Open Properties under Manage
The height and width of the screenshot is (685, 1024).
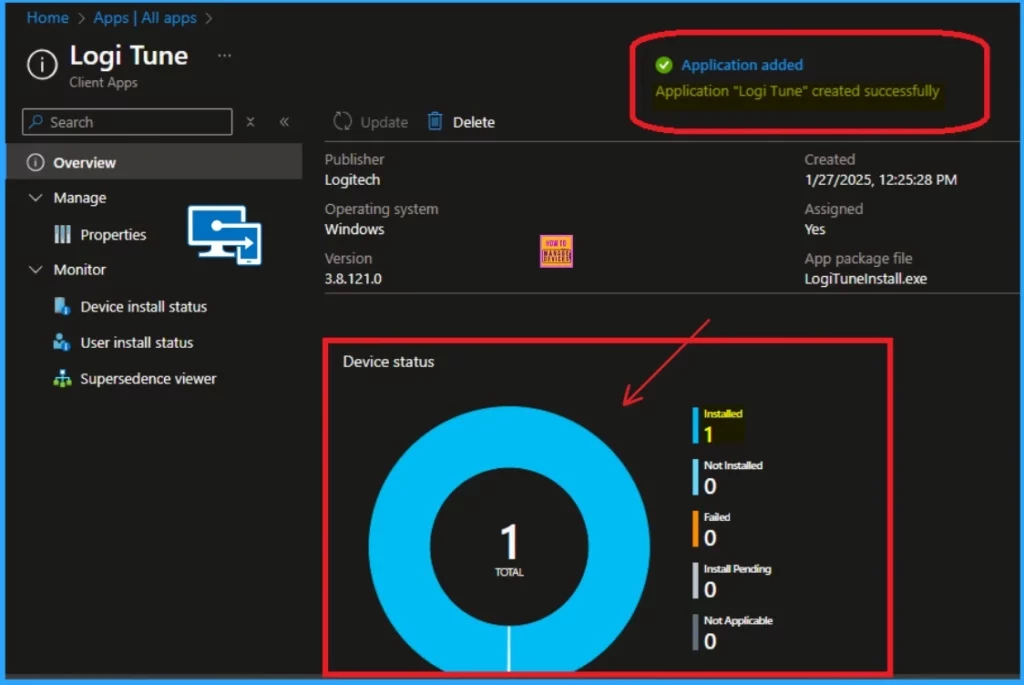[113, 234]
